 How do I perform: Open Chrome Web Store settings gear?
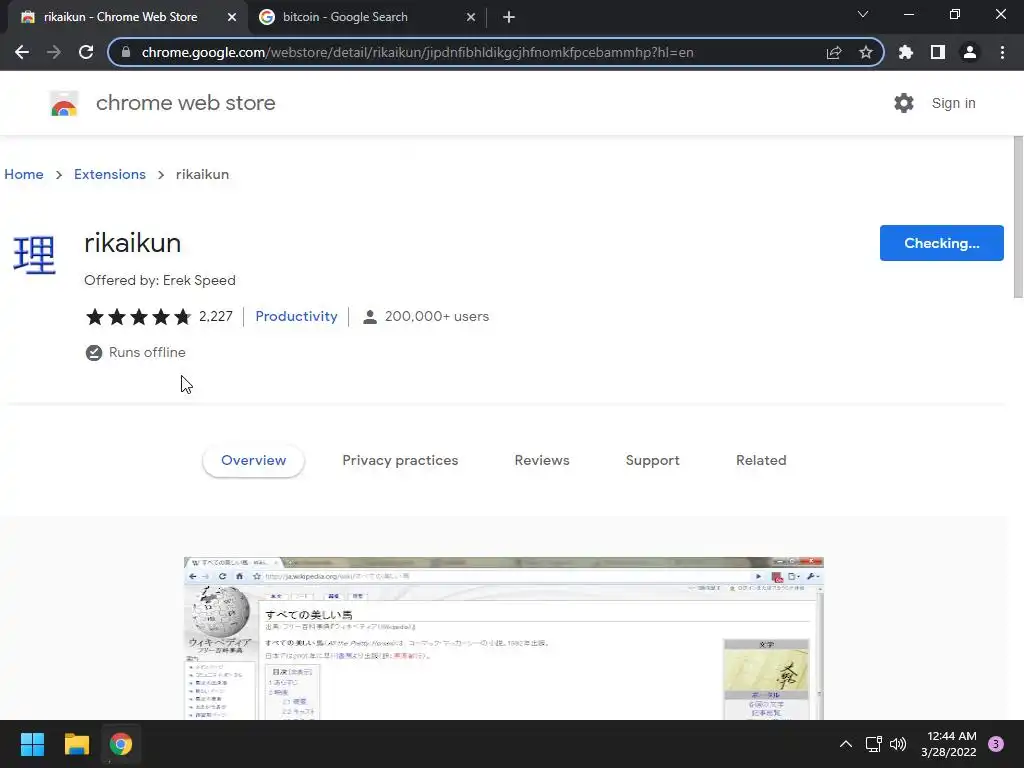(904, 103)
